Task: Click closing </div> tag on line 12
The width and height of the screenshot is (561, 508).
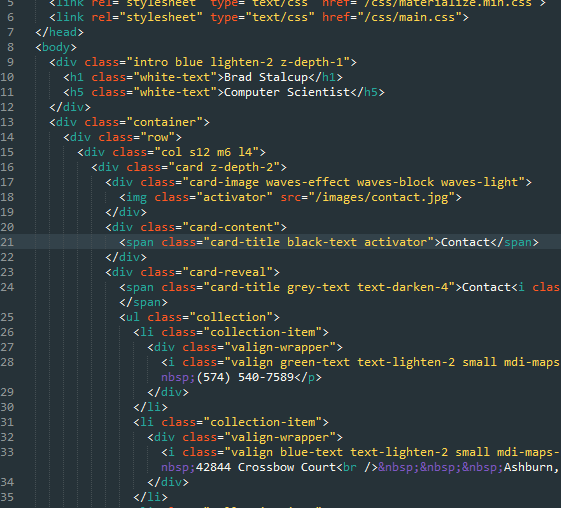Action: 70,107
